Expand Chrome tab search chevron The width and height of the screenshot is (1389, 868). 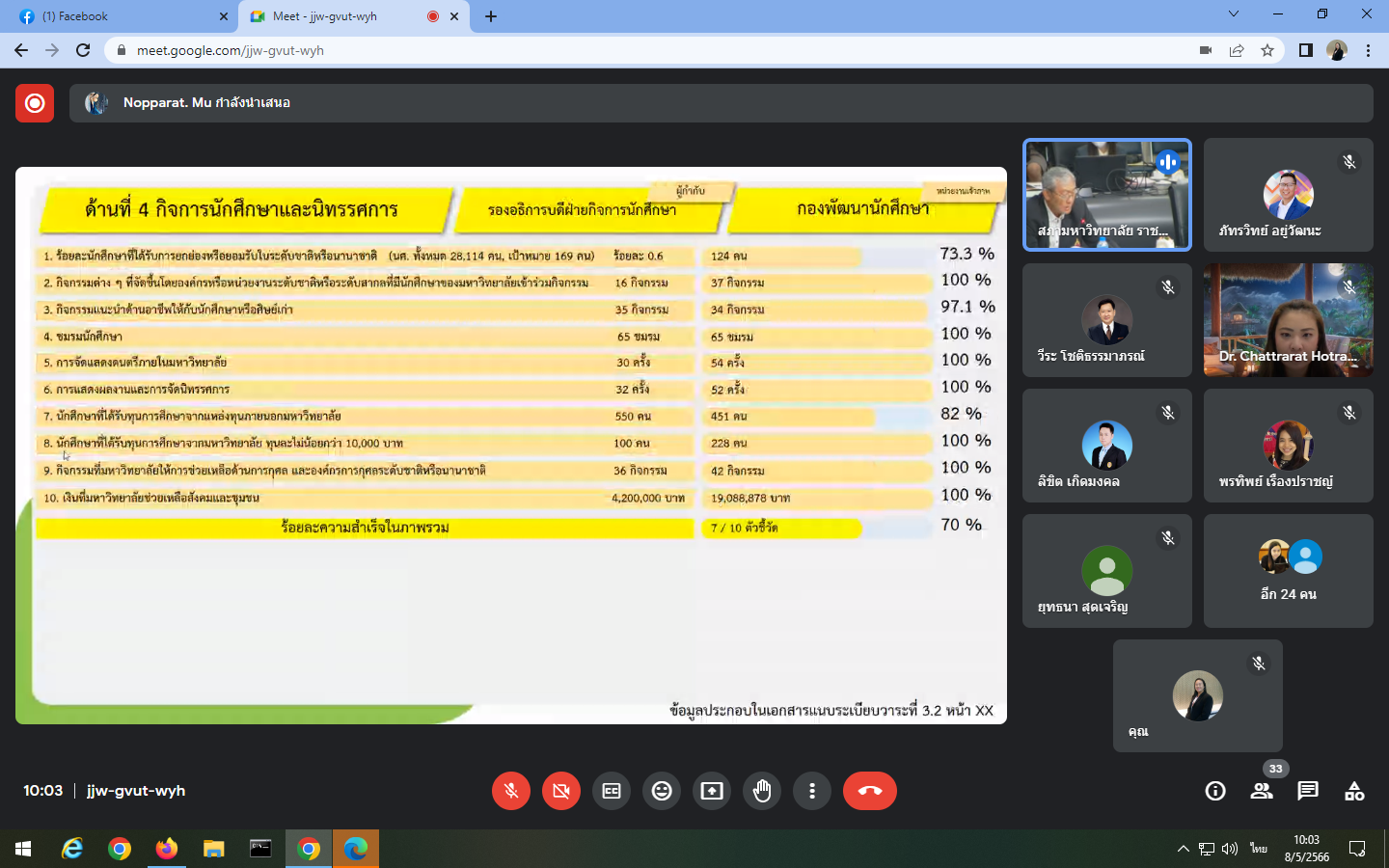(1233, 14)
